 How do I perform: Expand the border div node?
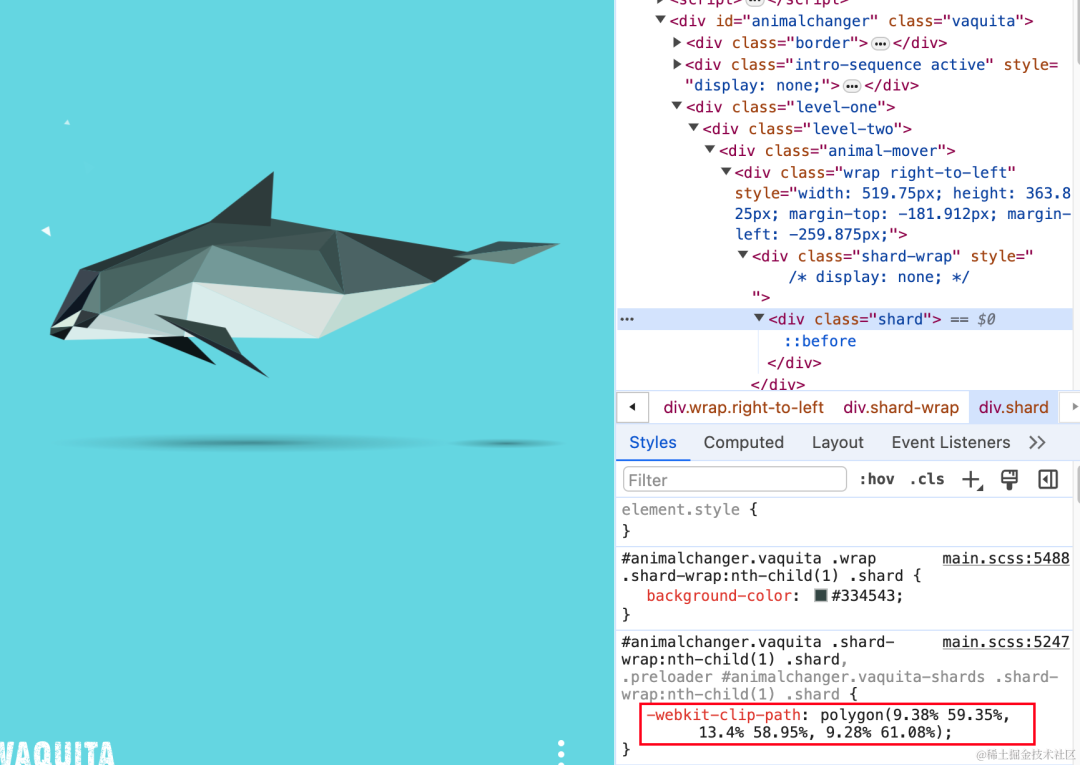(x=677, y=43)
